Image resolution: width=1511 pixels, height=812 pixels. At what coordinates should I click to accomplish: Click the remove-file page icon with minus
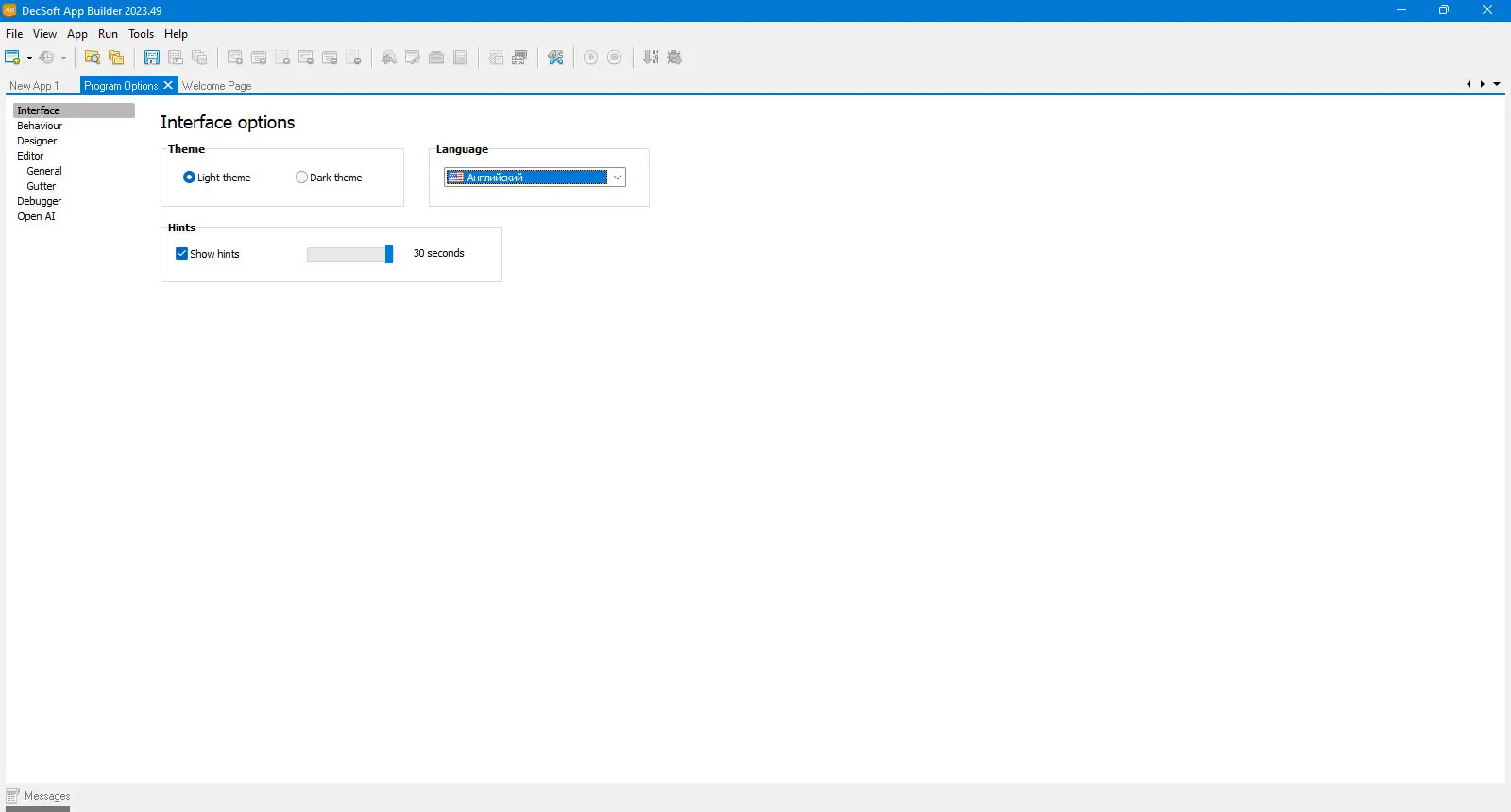(353, 58)
